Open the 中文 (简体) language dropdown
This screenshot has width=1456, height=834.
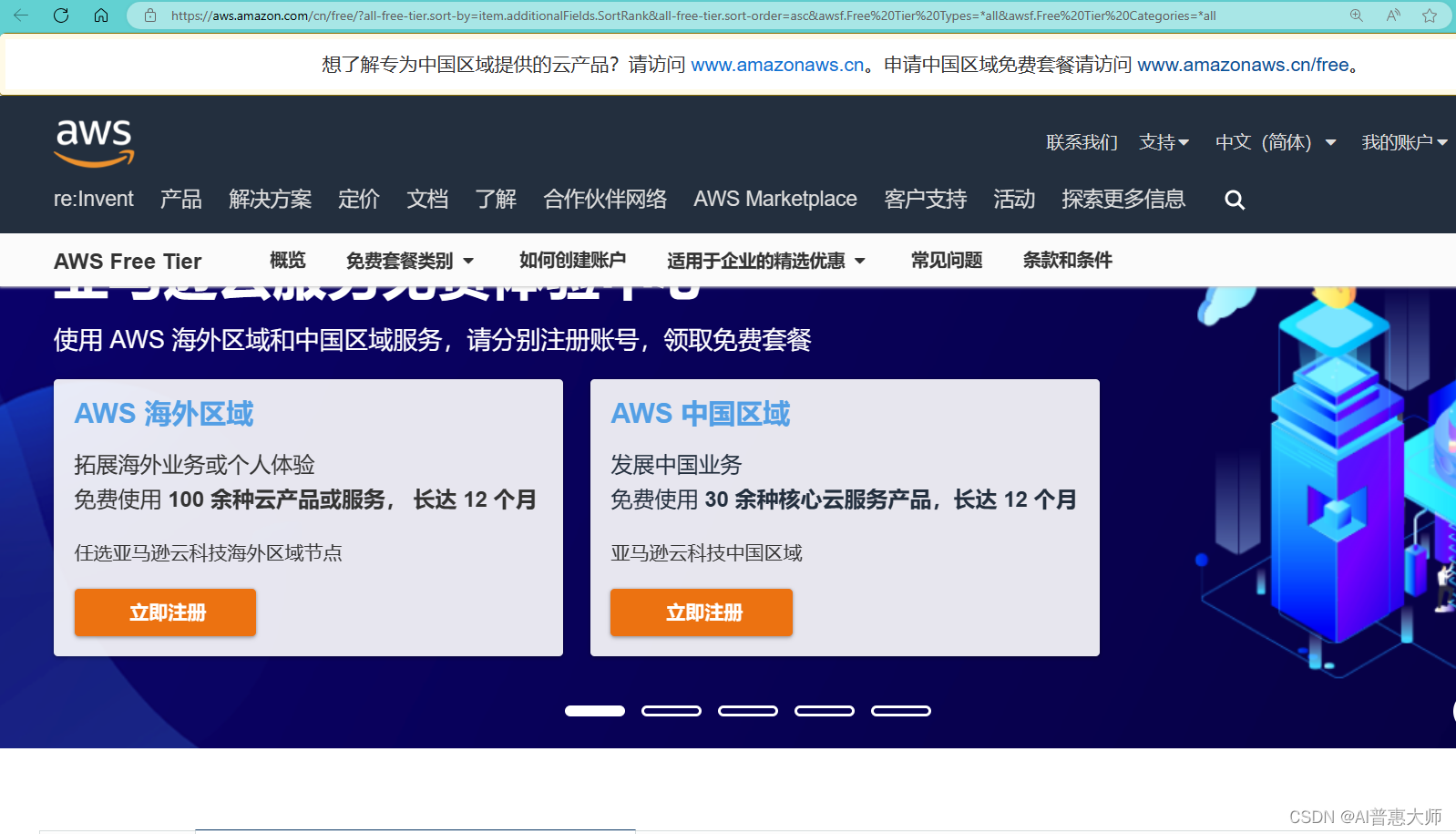coord(1276,142)
